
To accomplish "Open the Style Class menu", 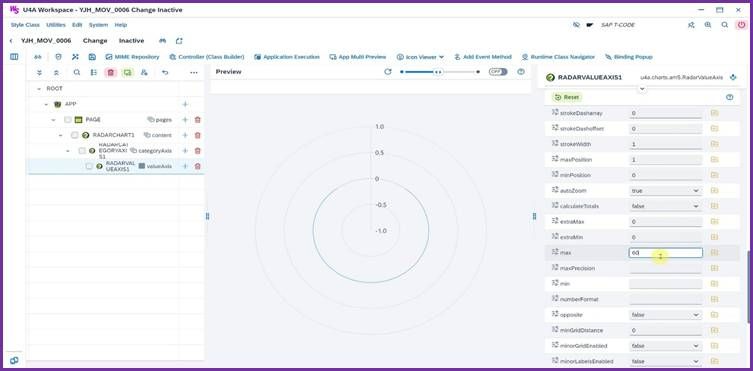I will point(25,25).
